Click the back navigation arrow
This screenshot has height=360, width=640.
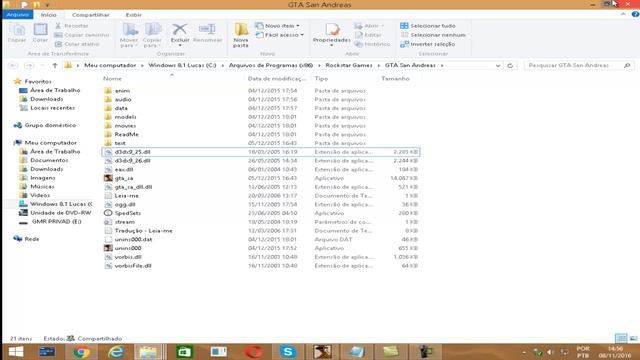[13, 65]
